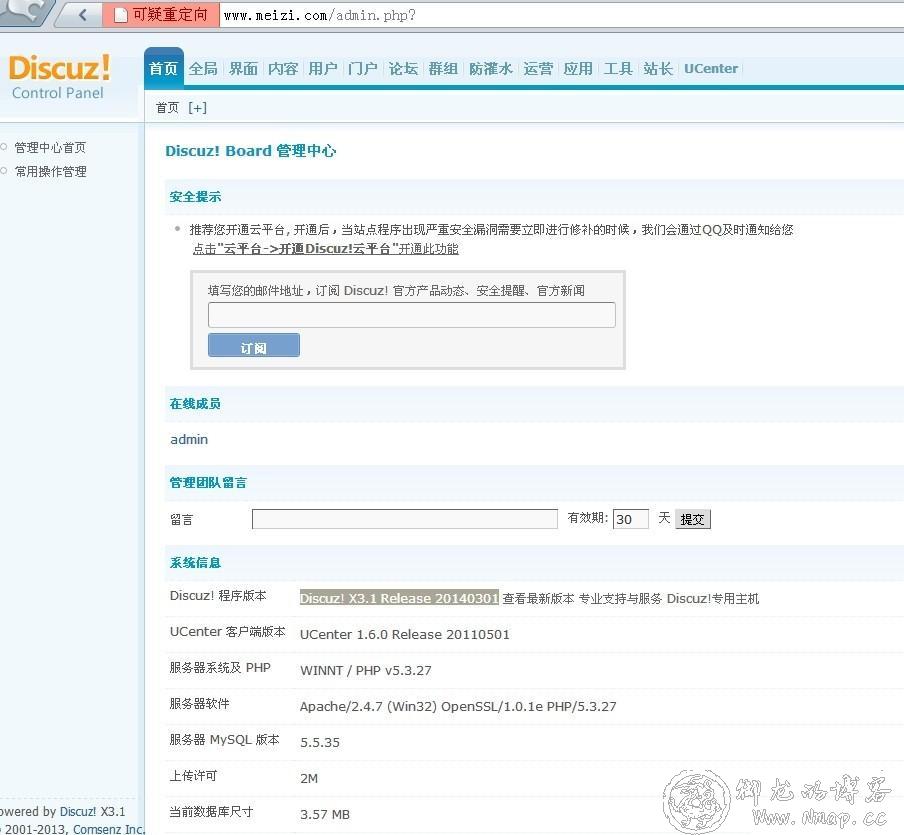The image size is (904, 835).
Task: Click the Discuz!专用主机 link
Action: (x=713, y=599)
